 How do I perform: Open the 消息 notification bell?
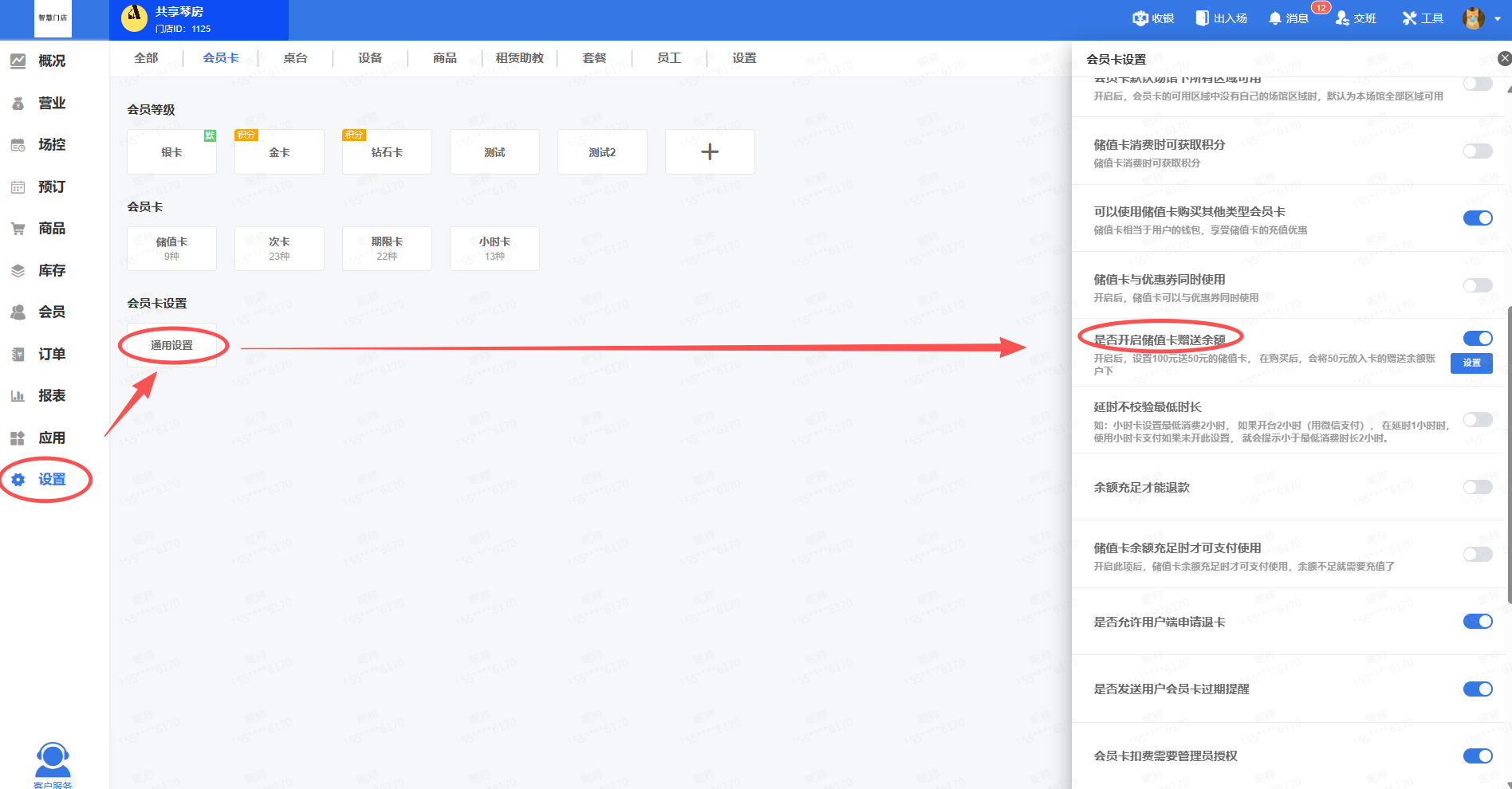[1274, 18]
